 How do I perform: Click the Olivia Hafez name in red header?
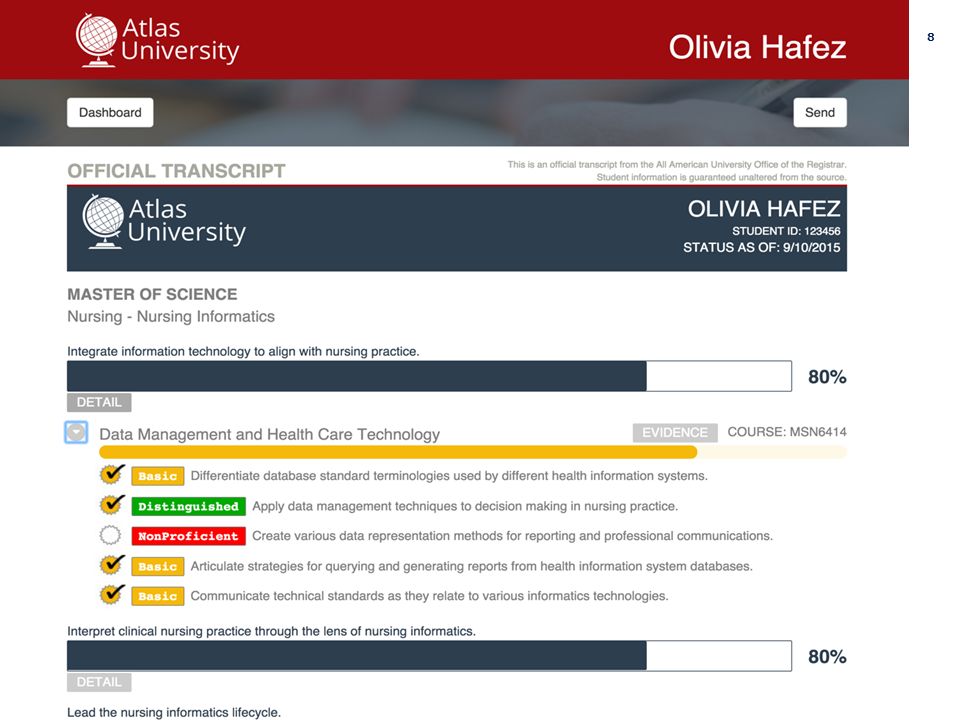click(757, 47)
